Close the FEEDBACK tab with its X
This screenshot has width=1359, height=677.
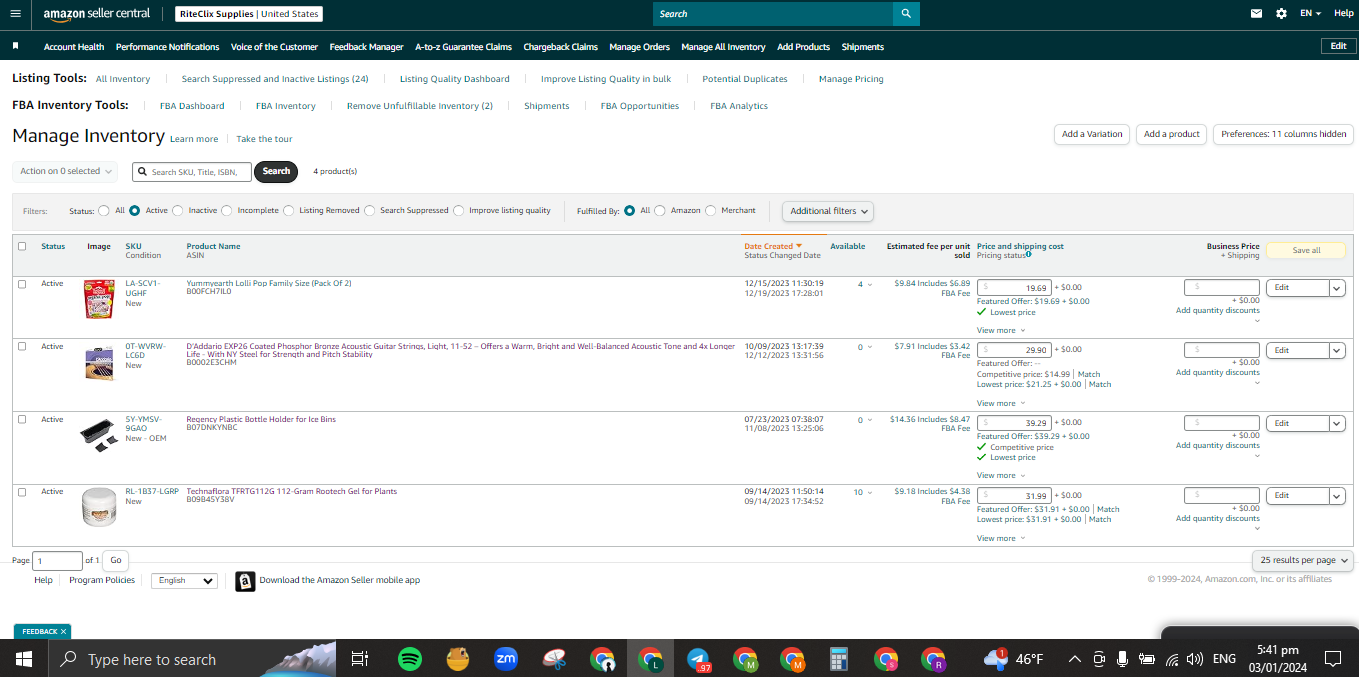coord(63,632)
